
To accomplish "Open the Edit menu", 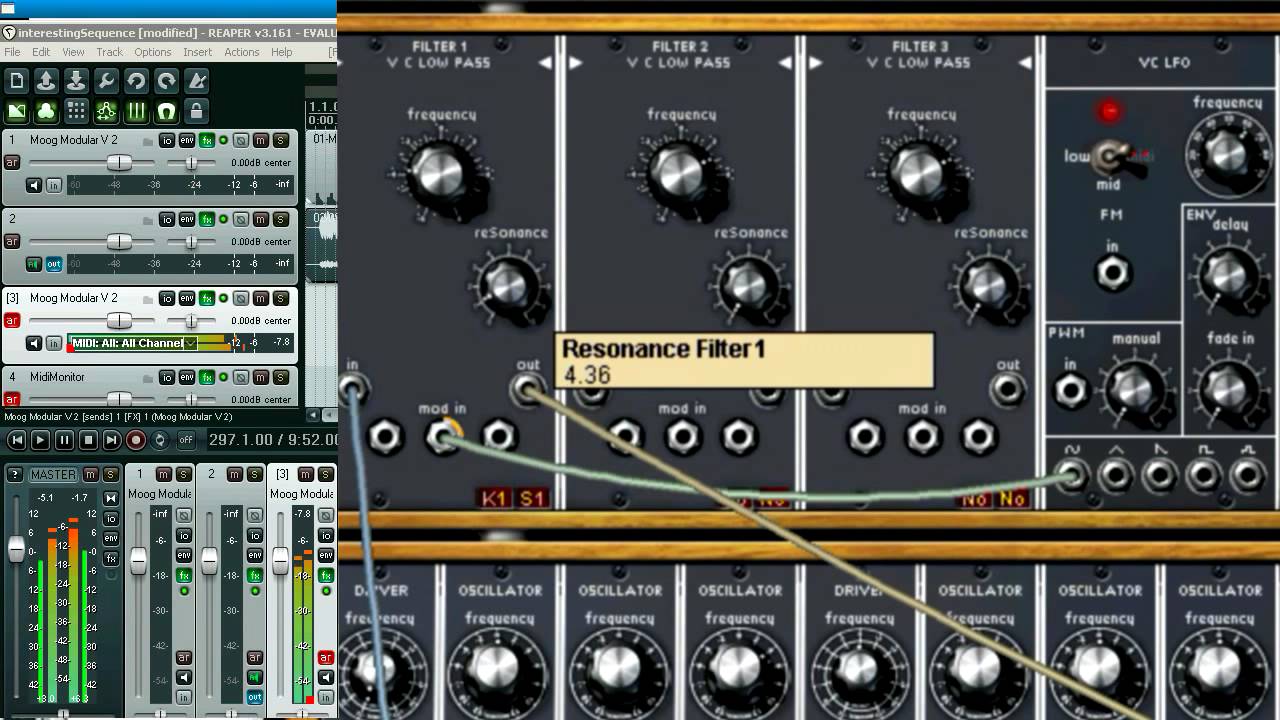I will [x=41, y=52].
